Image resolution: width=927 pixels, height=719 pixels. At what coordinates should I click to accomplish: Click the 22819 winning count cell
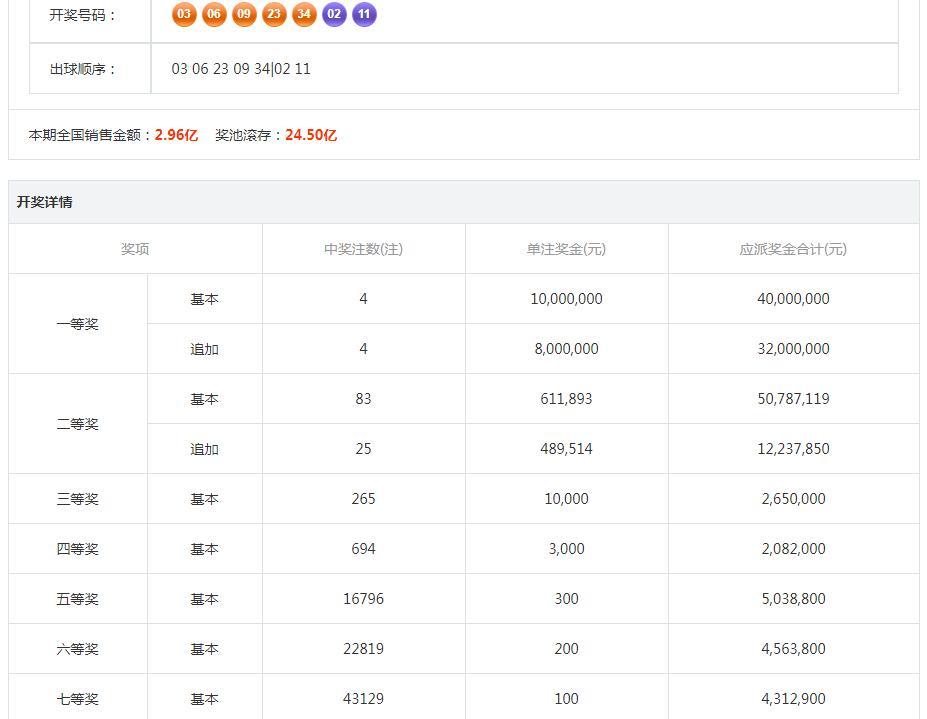pos(364,649)
